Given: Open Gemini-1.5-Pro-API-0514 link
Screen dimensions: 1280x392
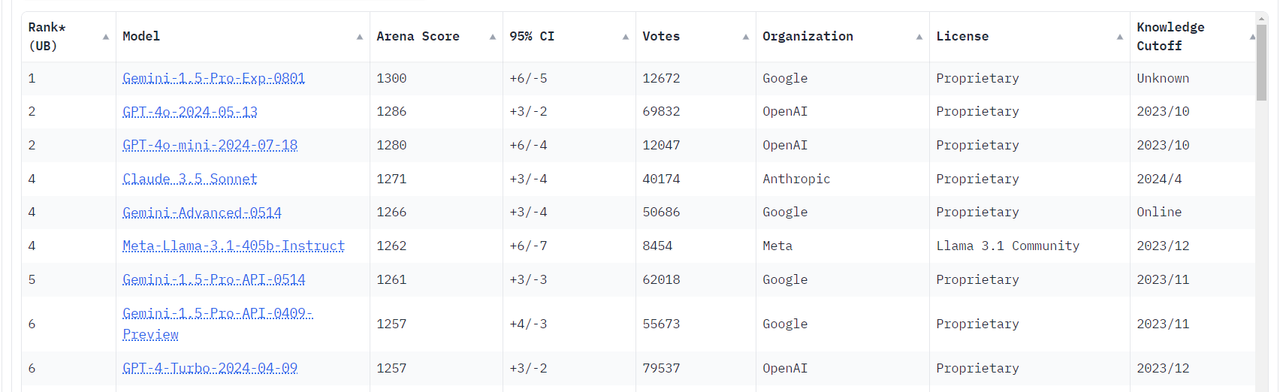Looking at the screenshot, I should [x=214, y=279].
